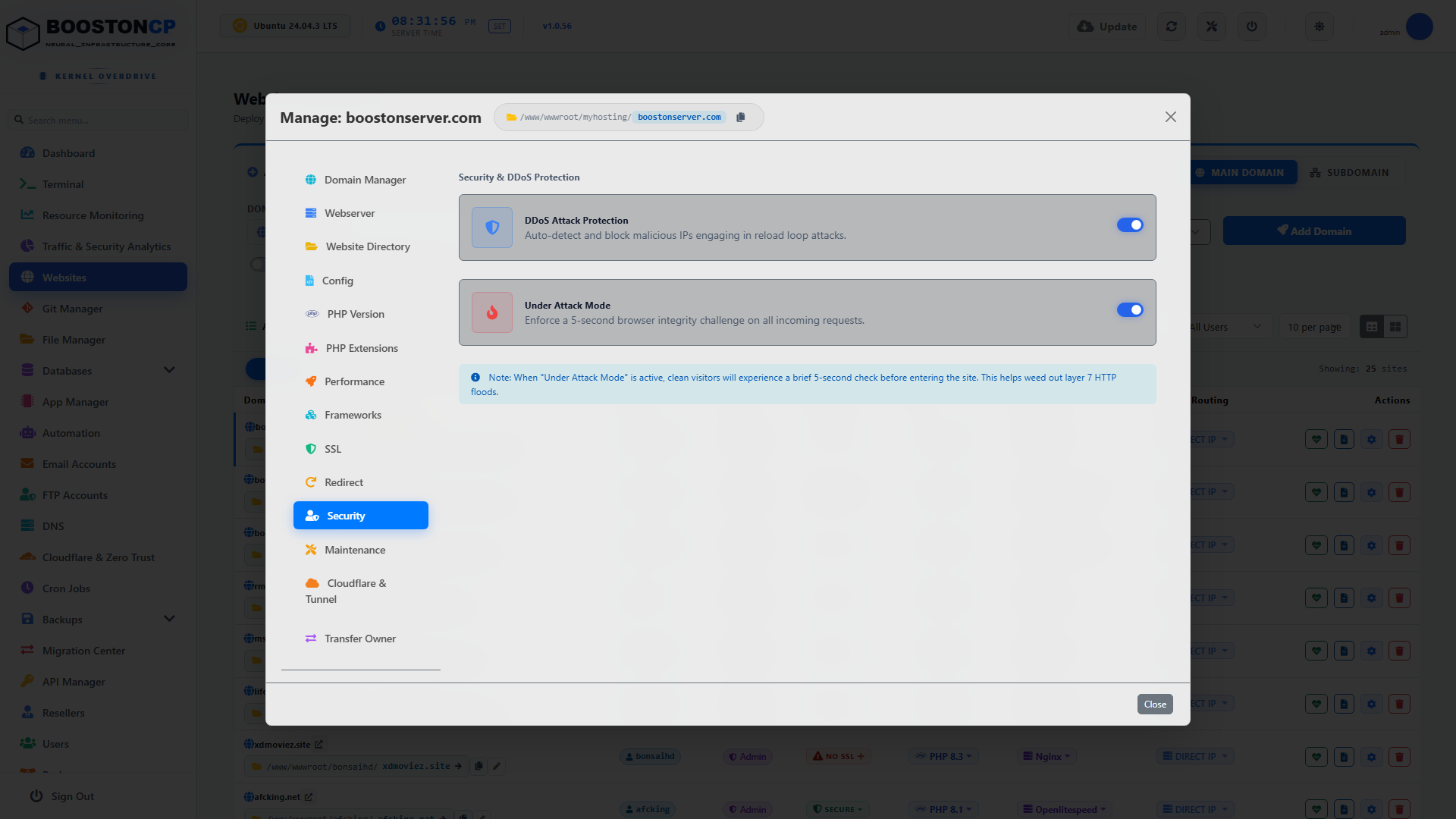Open Maintenance section

point(361,550)
